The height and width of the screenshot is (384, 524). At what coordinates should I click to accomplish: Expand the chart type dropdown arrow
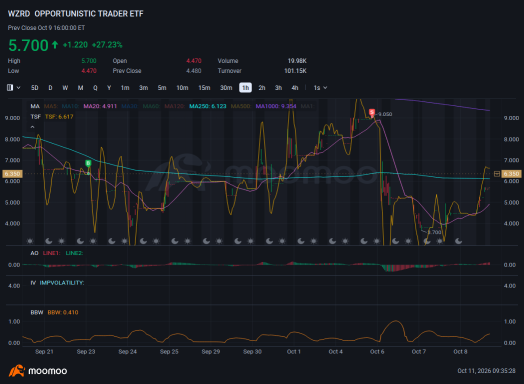pyautogui.click(x=18, y=88)
